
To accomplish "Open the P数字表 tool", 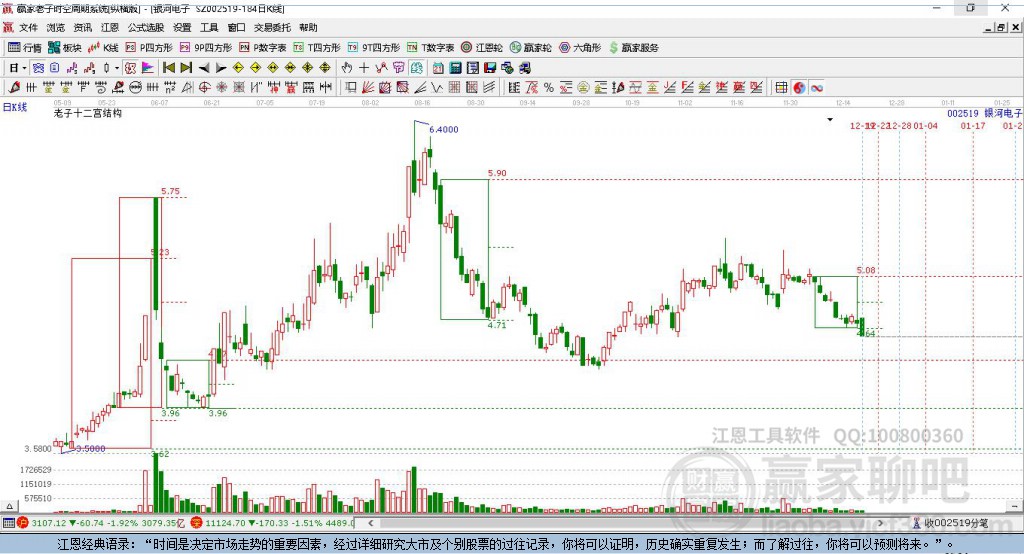I will click(x=263, y=48).
